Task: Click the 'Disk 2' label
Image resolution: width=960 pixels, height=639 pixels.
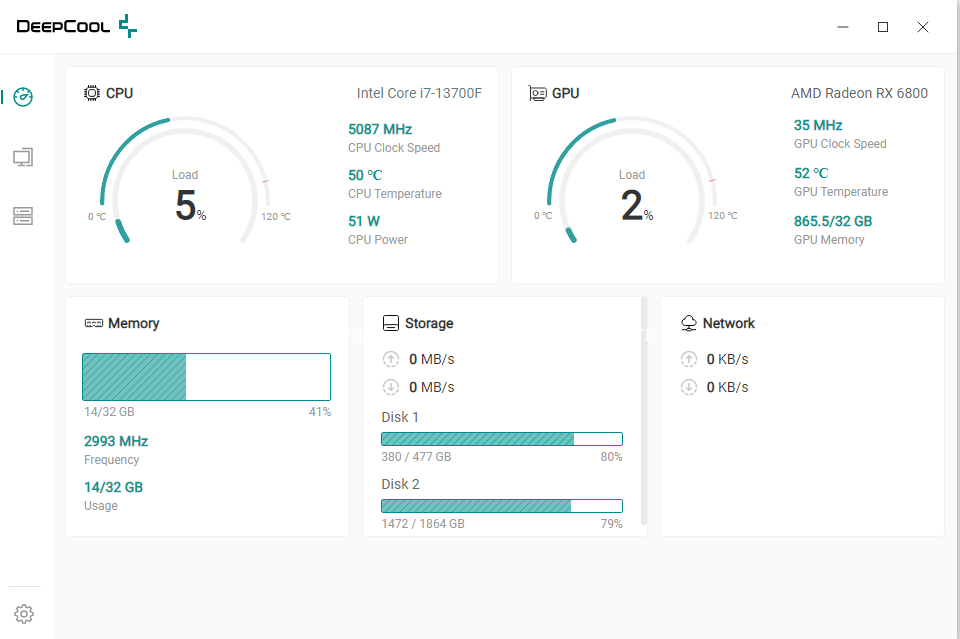Action: [x=400, y=484]
